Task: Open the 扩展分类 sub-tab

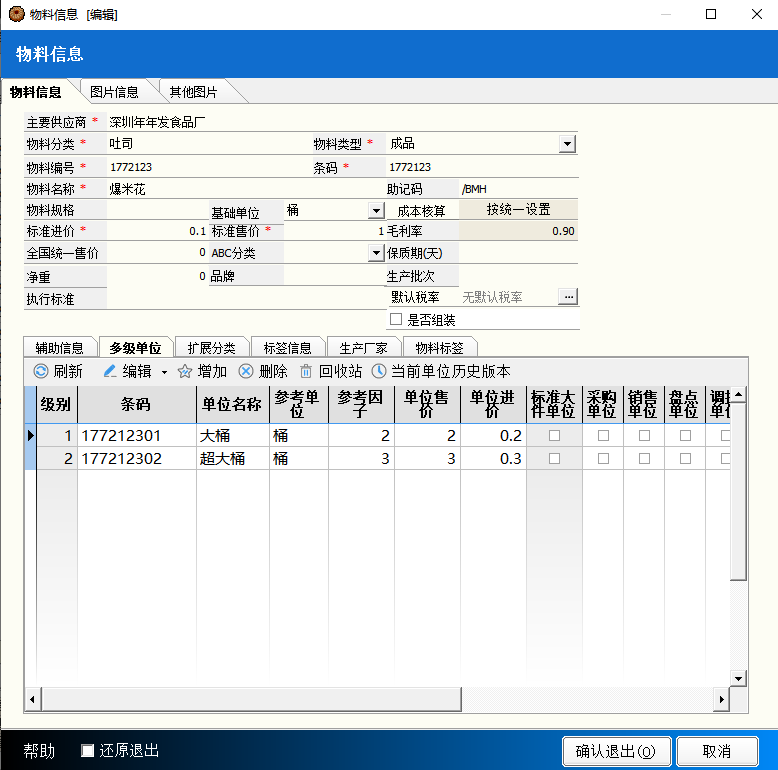Action: tap(212, 348)
